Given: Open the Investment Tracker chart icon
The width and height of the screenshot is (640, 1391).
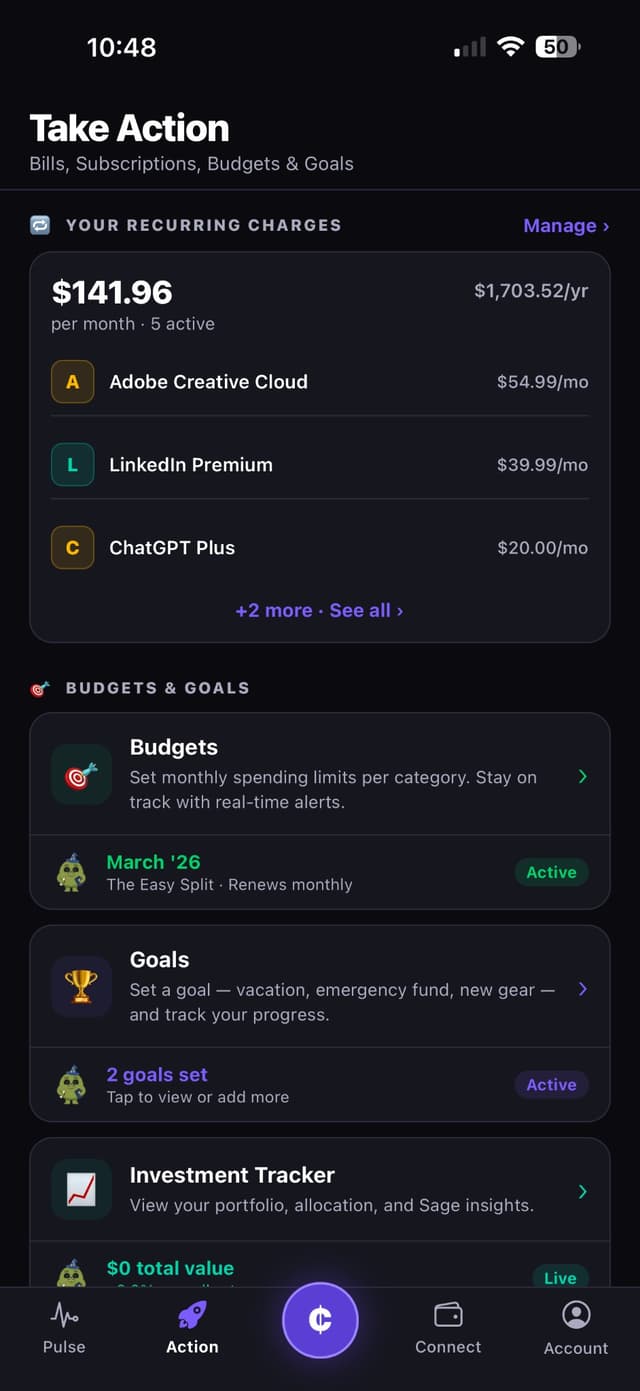Looking at the screenshot, I should tap(81, 1189).
